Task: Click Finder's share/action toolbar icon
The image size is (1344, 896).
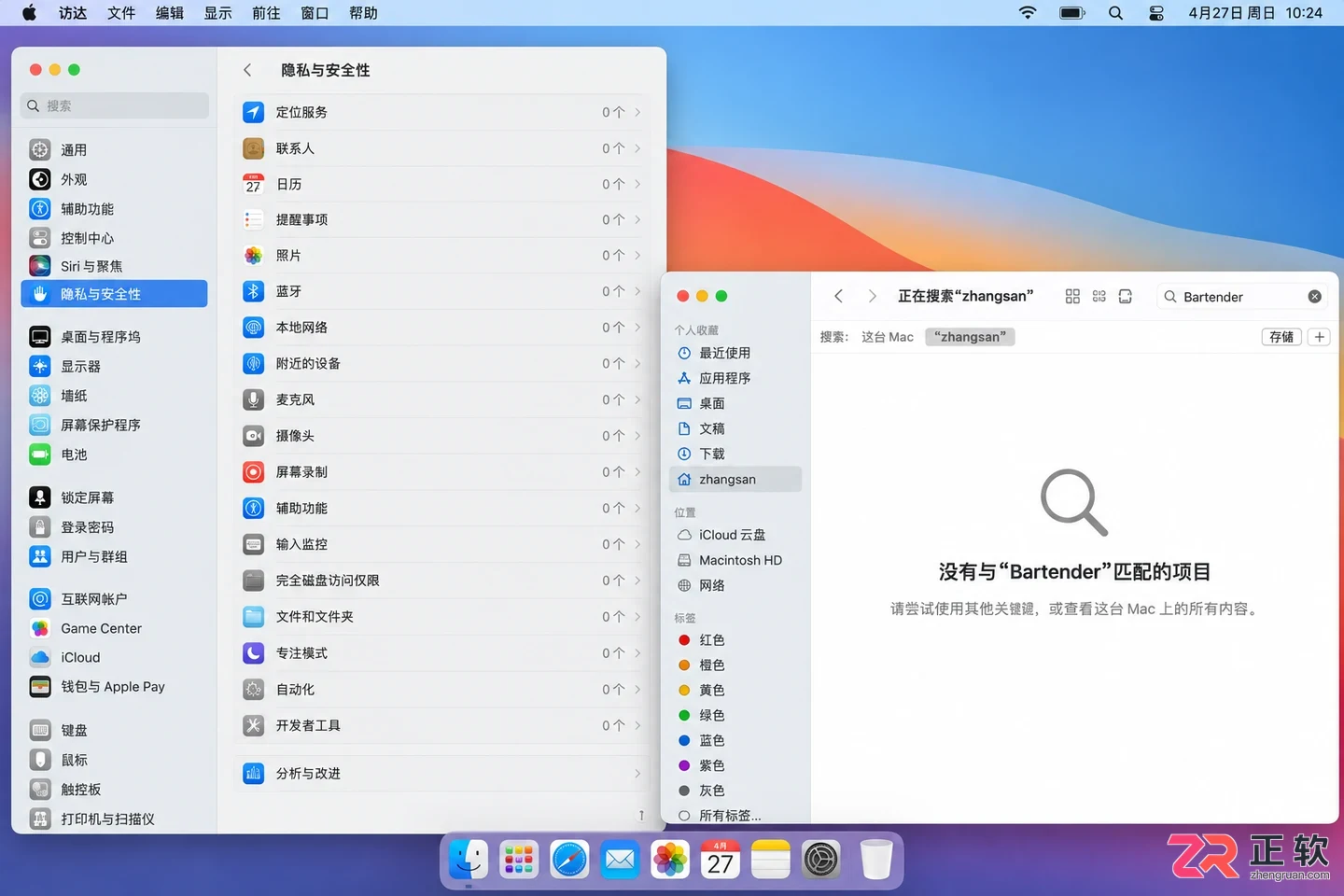Action: point(1126,296)
